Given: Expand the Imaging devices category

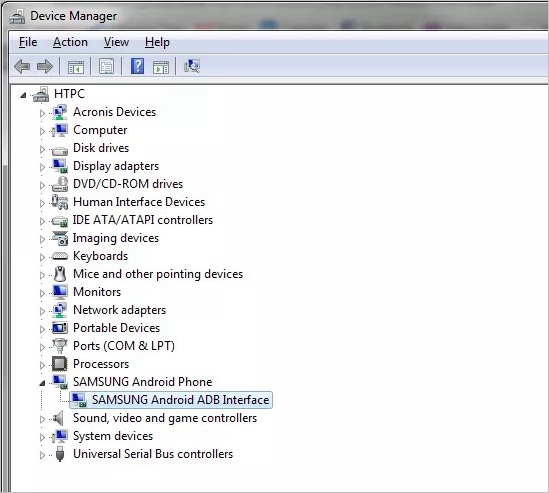Looking at the screenshot, I should 42,239.
